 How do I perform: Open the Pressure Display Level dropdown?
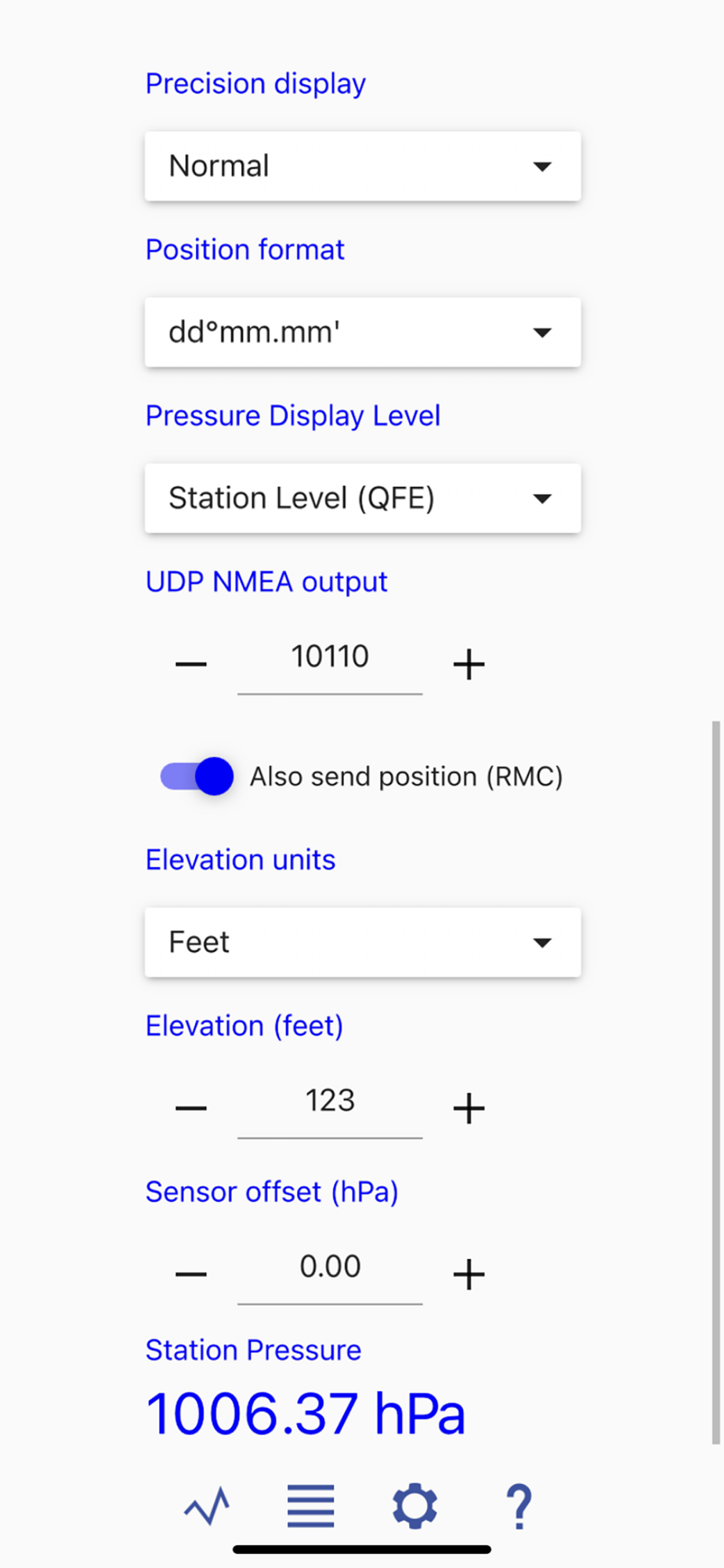pos(363,499)
